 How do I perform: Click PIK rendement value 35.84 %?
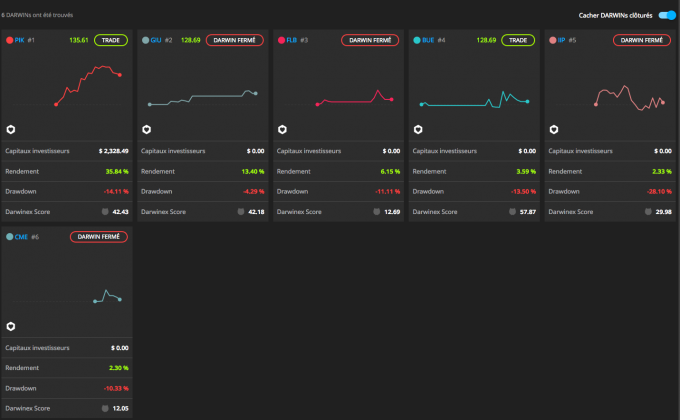(x=117, y=171)
